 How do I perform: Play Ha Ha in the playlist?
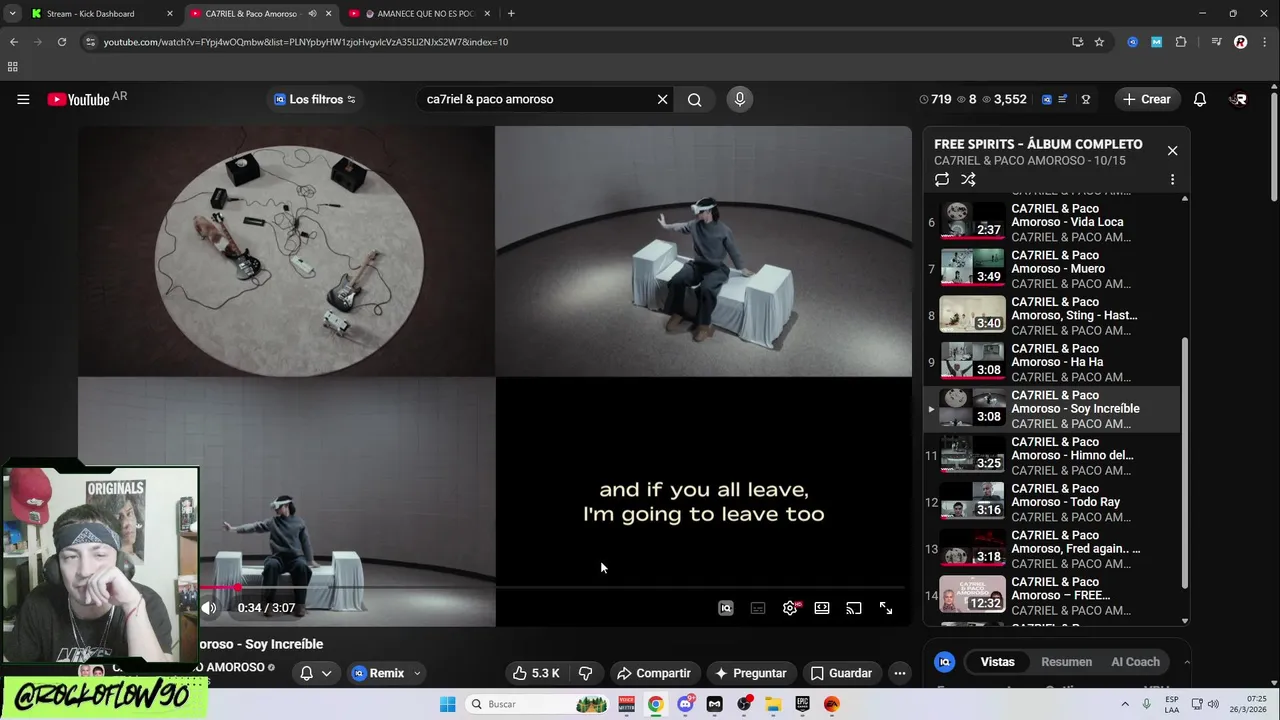click(1051, 362)
